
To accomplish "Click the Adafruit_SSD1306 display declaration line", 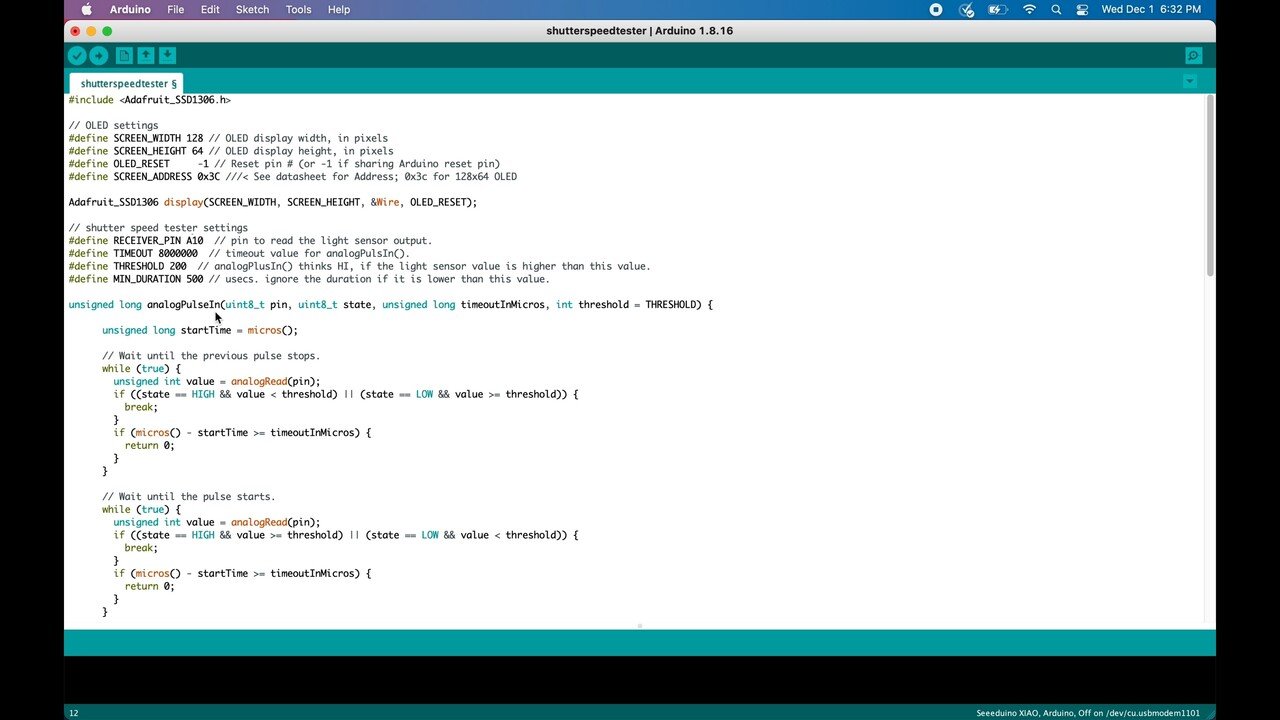I will point(273,202).
